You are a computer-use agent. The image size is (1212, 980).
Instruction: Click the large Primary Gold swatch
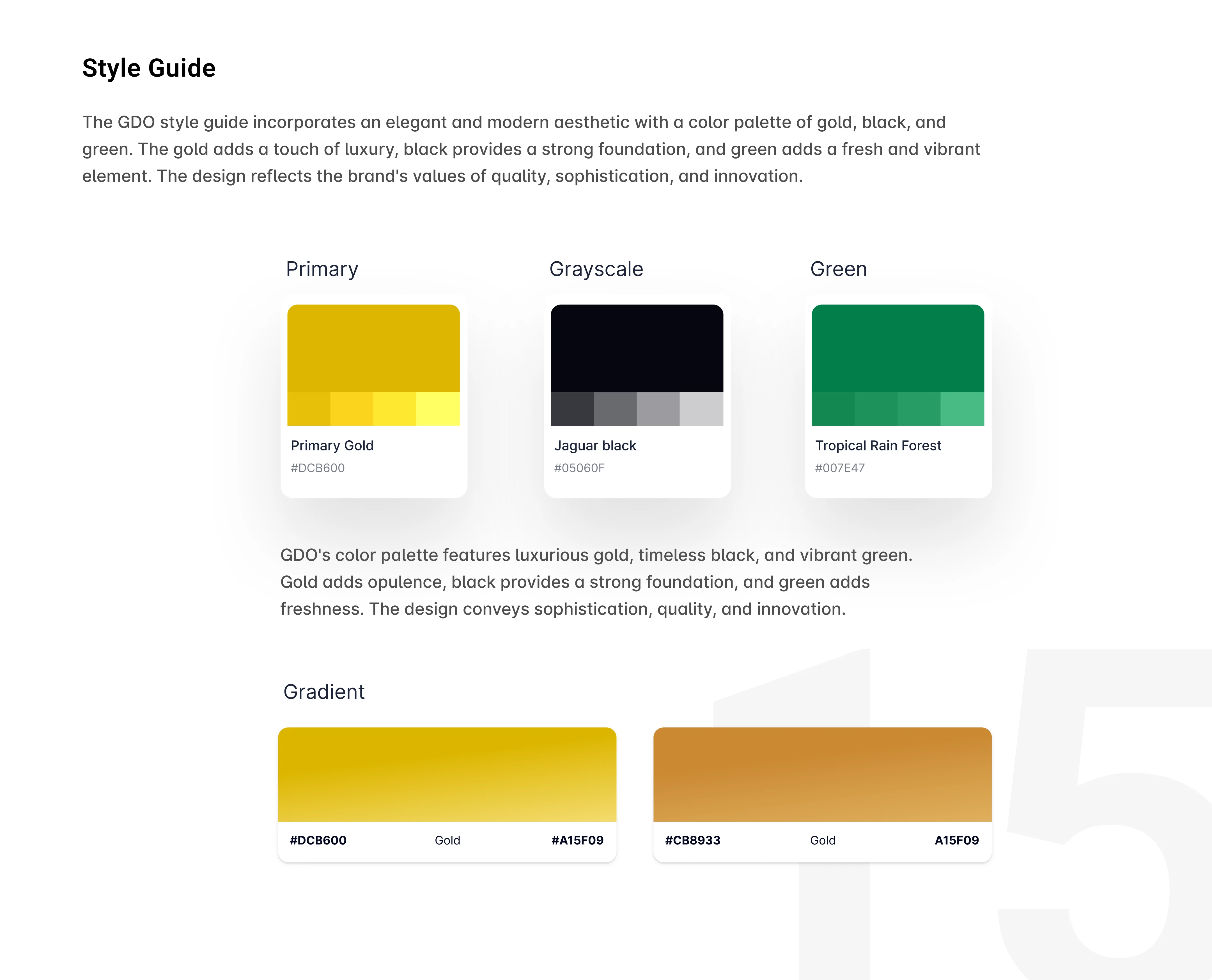coord(373,348)
